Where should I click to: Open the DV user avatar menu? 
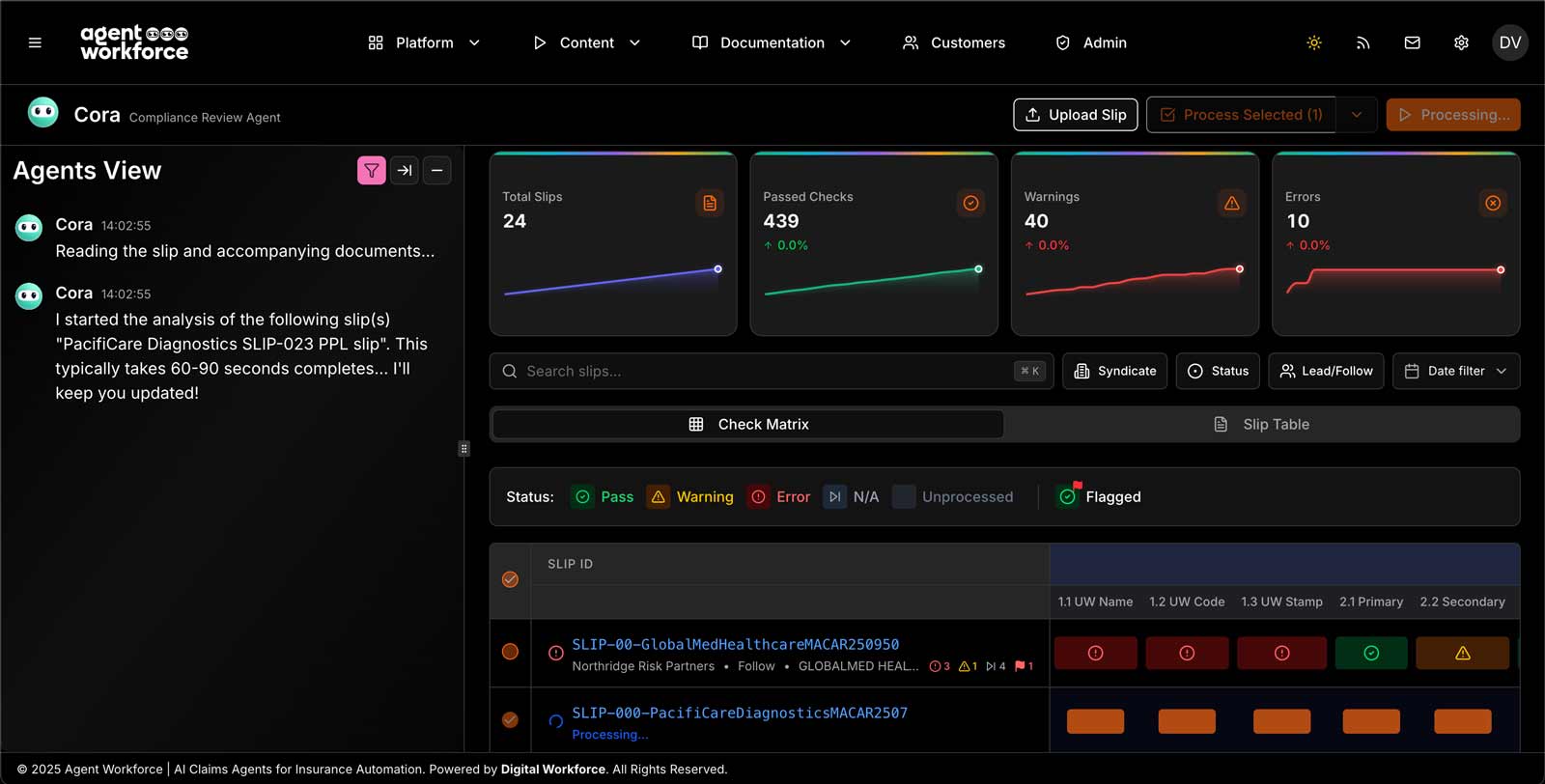1510,42
